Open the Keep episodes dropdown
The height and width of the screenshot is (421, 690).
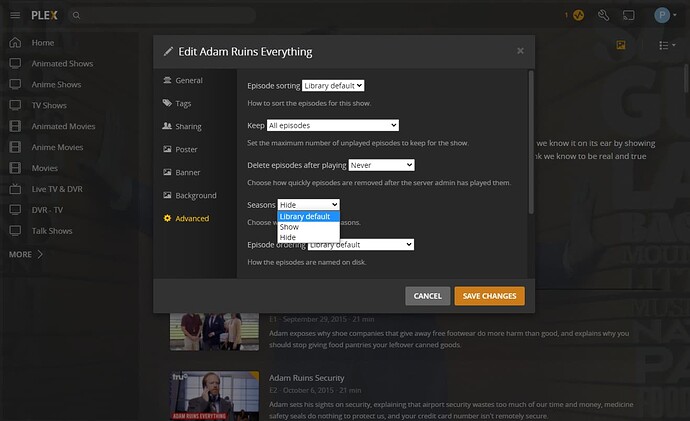pos(333,125)
